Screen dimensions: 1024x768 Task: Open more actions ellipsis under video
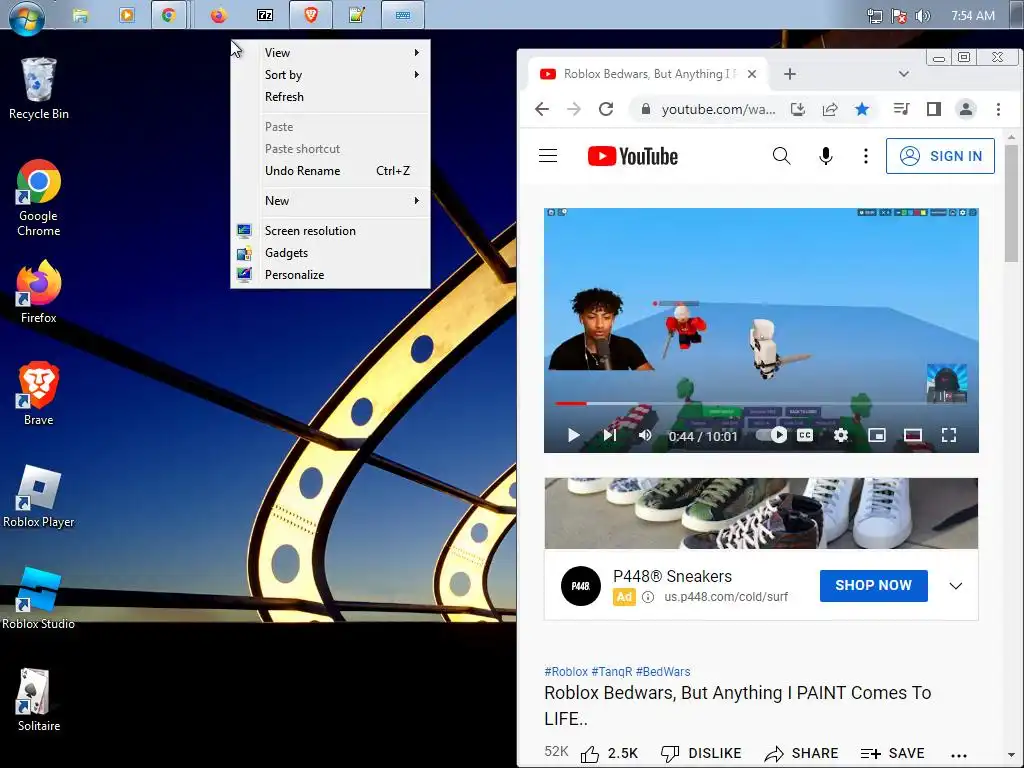[959, 755]
